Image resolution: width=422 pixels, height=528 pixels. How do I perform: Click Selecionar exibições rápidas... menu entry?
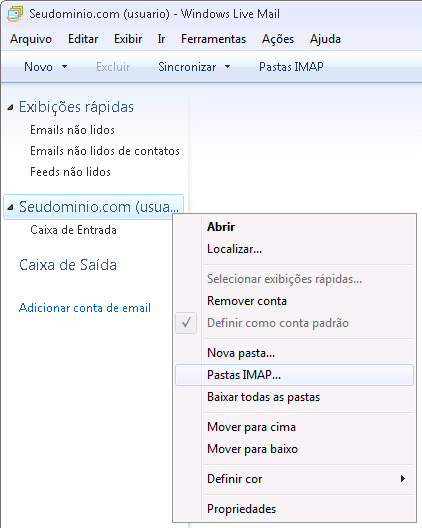(x=294, y=279)
